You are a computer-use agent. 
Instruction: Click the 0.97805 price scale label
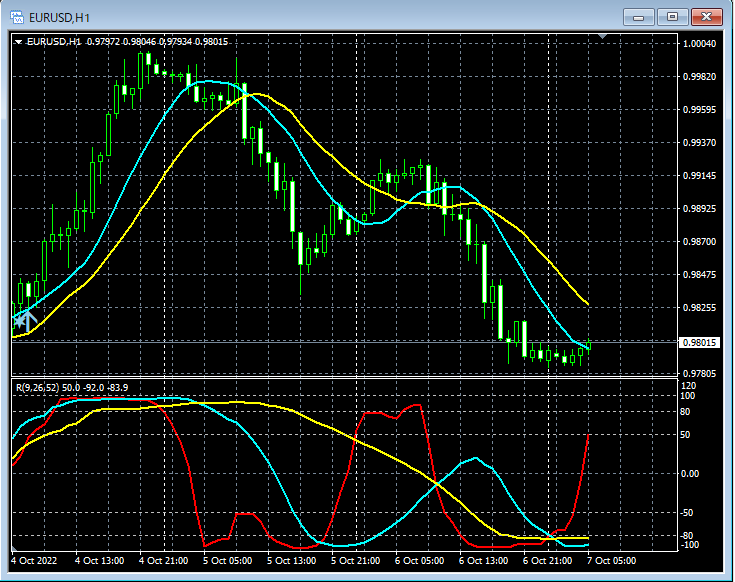pos(699,373)
